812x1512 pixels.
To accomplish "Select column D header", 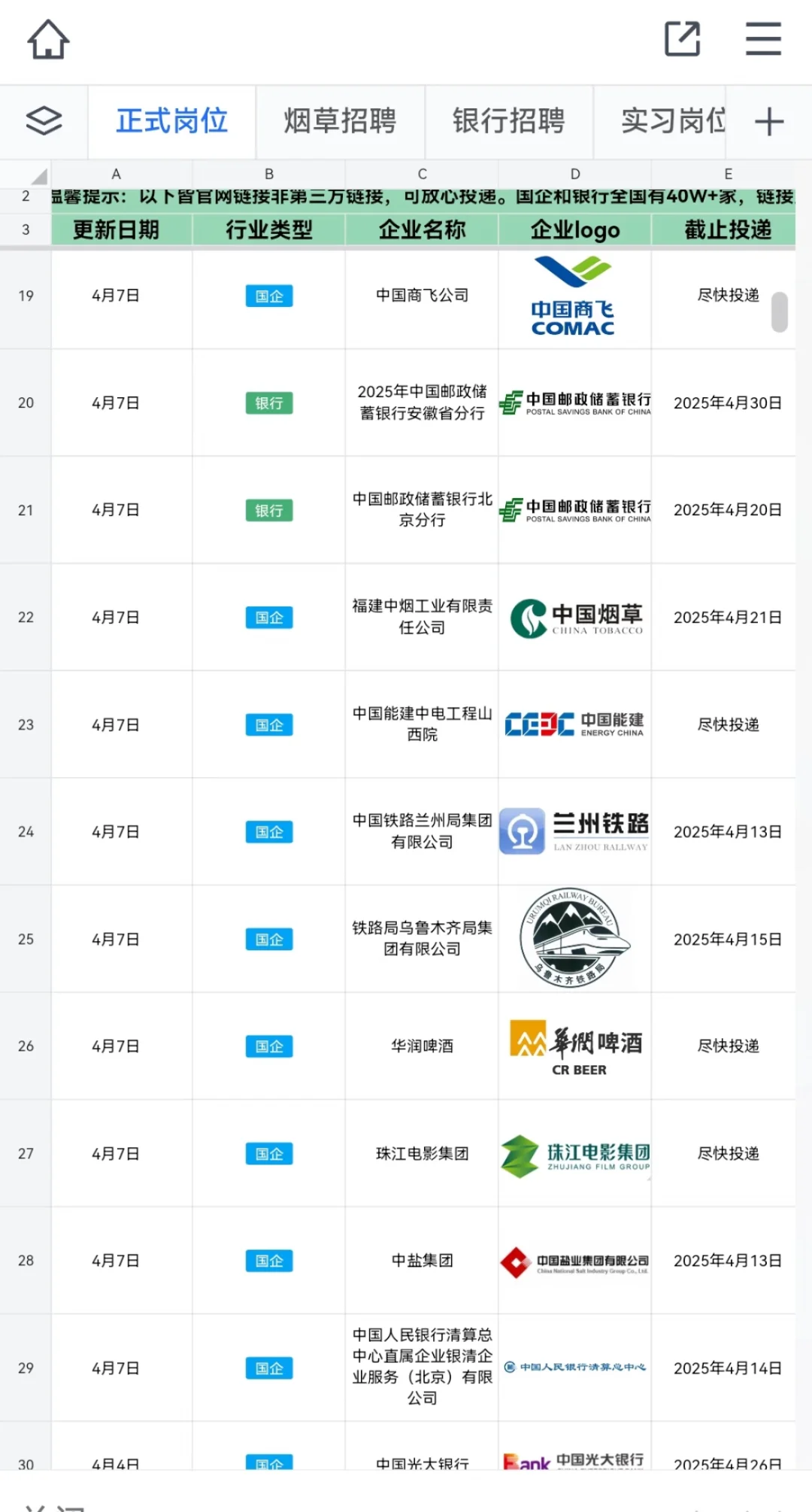I will point(575,174).
